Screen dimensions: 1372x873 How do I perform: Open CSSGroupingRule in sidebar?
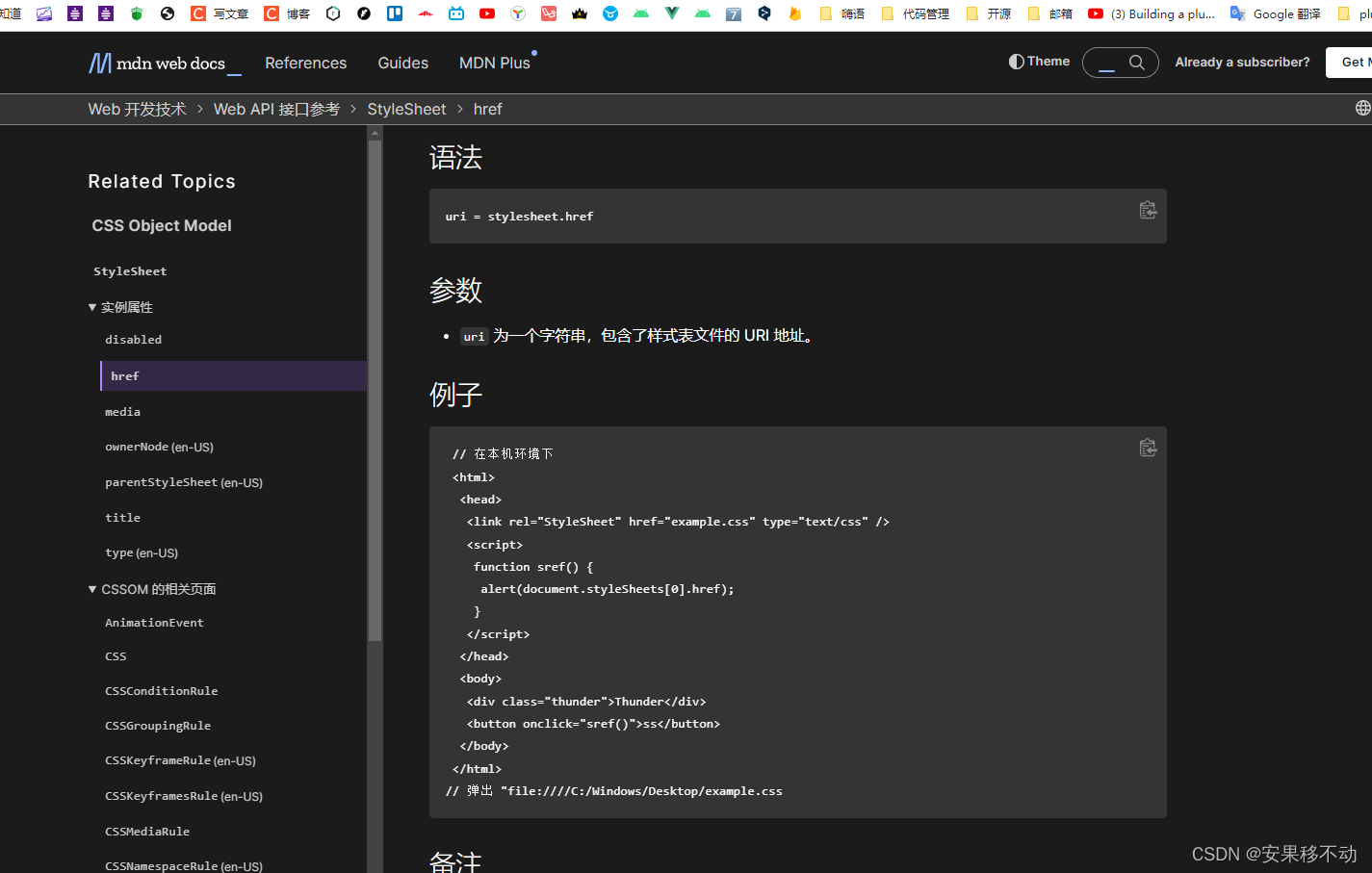(x=158, y=726)
